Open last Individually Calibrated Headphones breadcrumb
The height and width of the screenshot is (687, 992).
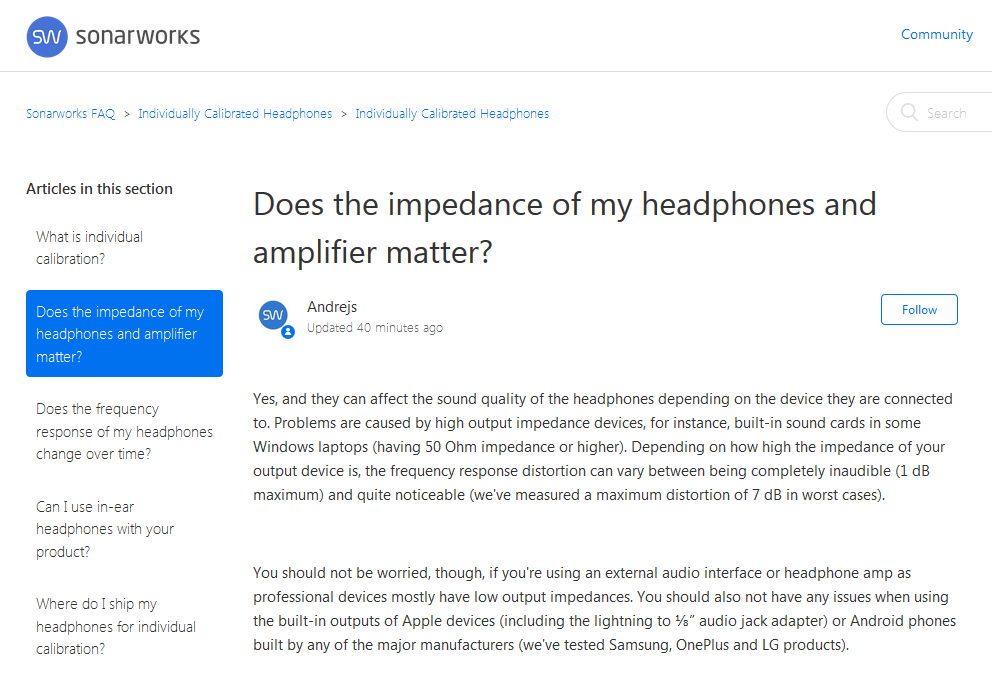(452, 114)
